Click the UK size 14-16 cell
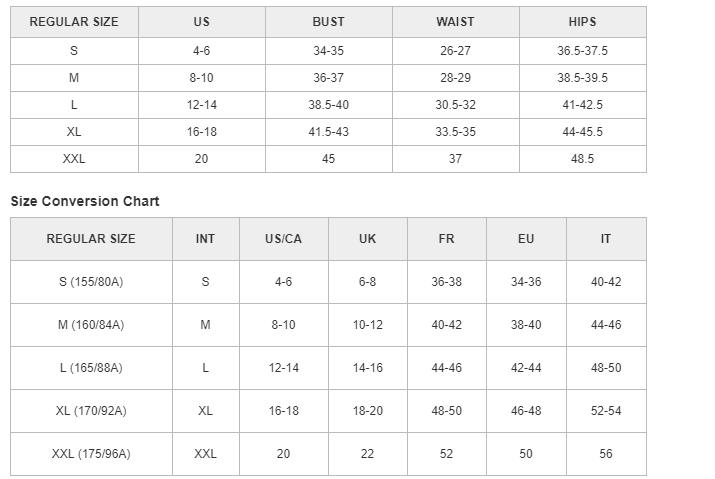 click(x=367, y=368)
